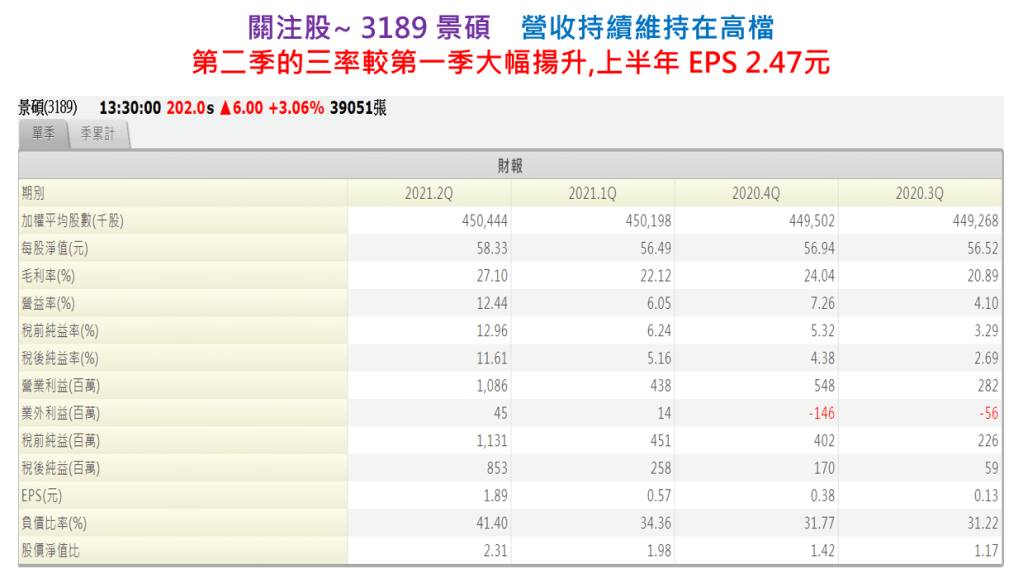Open the 季累計 tab
Viewport: 1023px width, 588px height.
[99, 135]
